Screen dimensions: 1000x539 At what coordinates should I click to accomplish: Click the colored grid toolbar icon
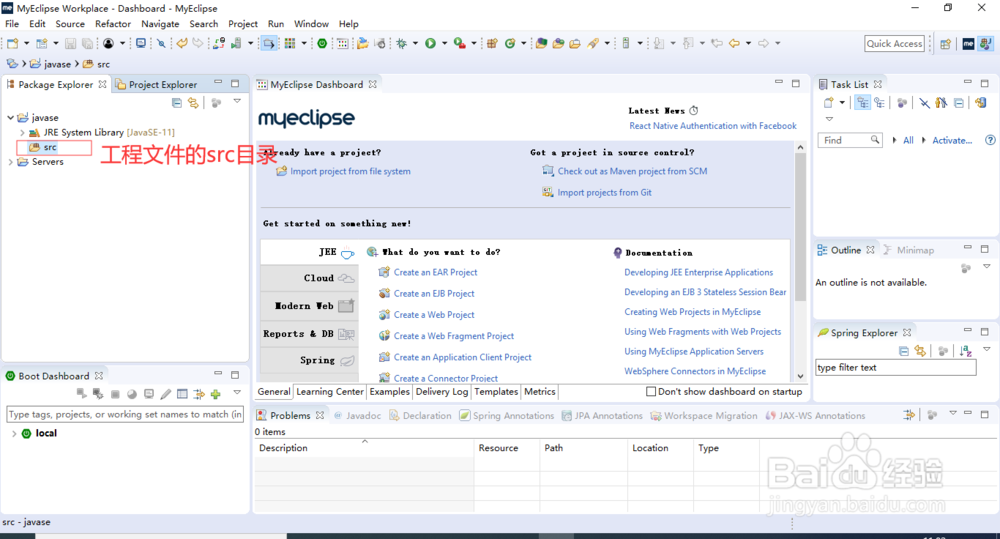(x=290, y=43)
